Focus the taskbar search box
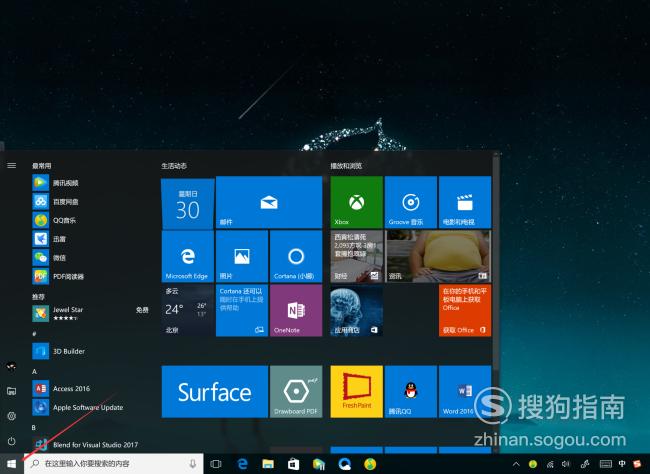Image resolution: width=650 pixels, height=474 pixels. pyautogui.click(x=114, y=464)
